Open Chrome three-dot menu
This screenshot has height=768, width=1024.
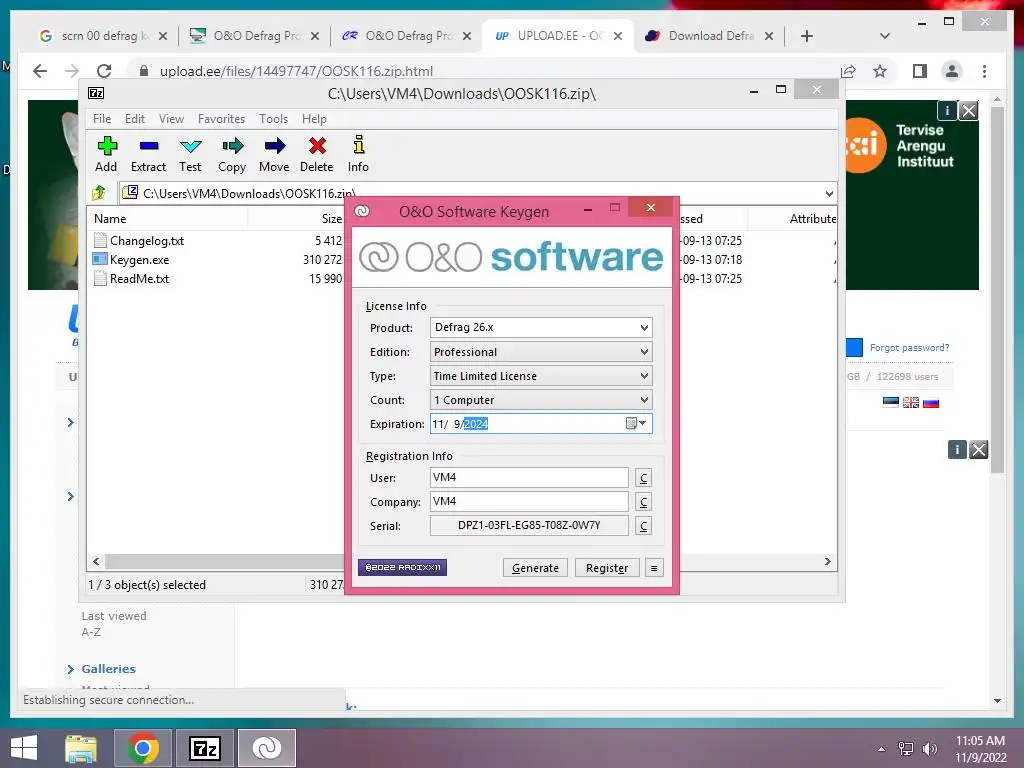coord(984,71)
